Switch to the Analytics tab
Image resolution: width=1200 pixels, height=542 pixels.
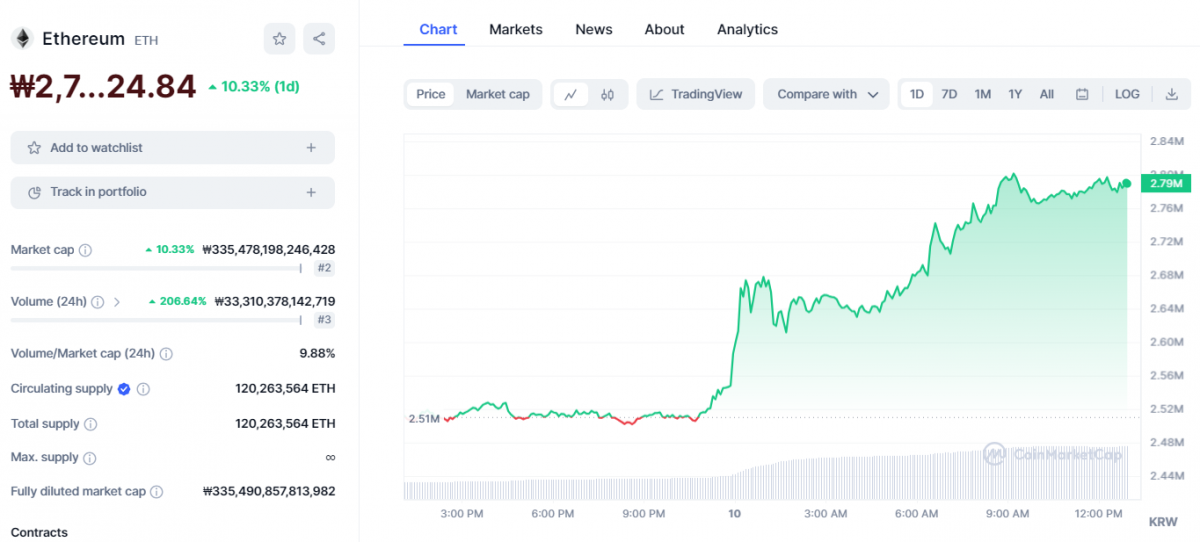click(747, 29)
